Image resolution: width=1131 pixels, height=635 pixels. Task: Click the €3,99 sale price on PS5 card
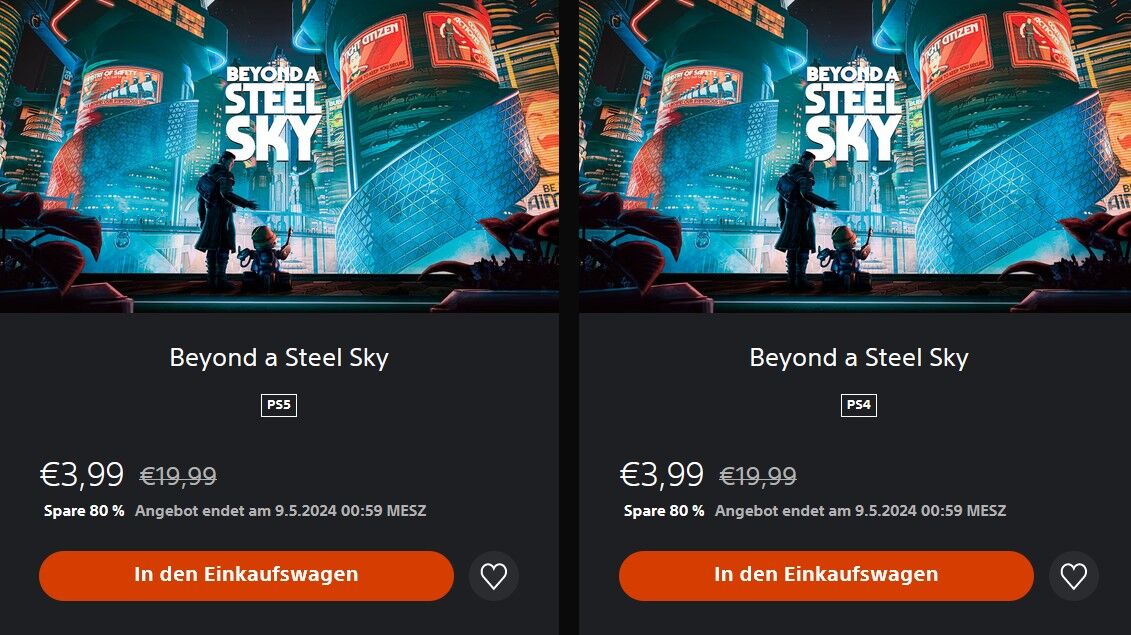[x=82, y=475]
